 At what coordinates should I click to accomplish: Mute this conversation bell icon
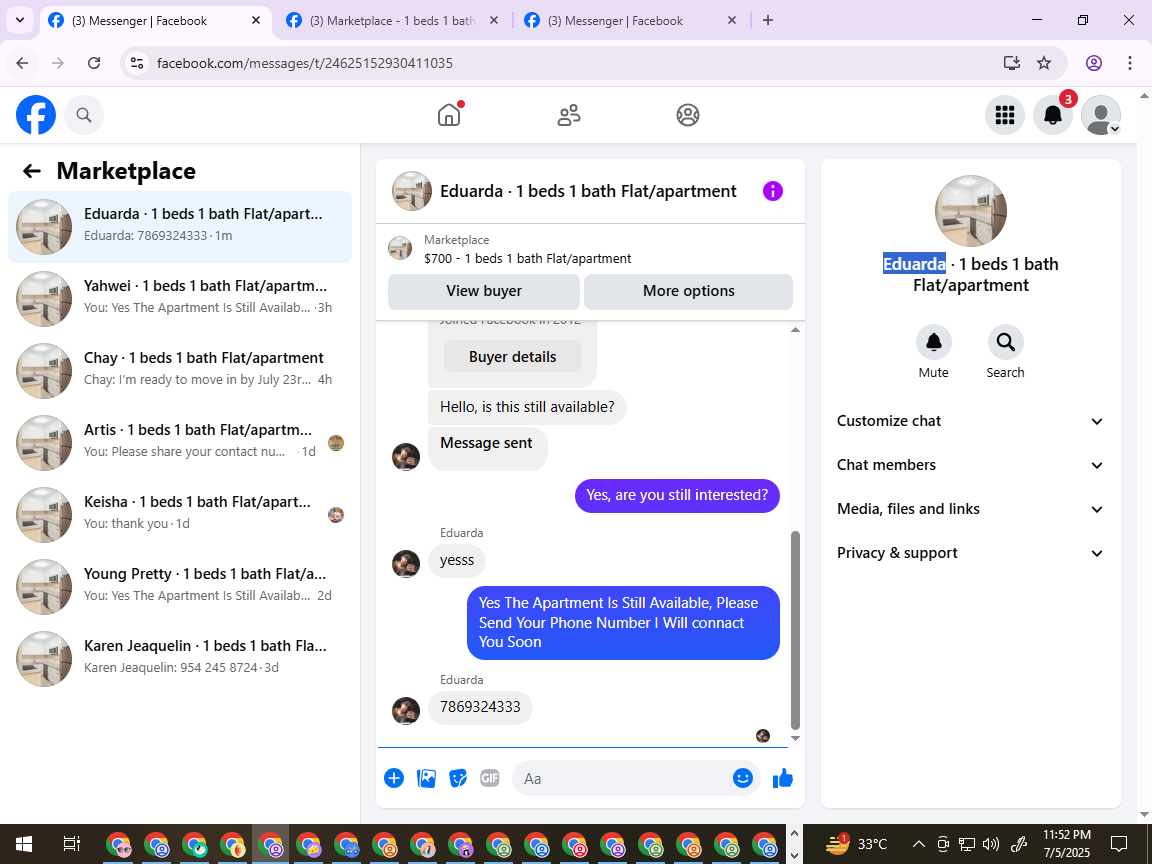click(934, 342)
